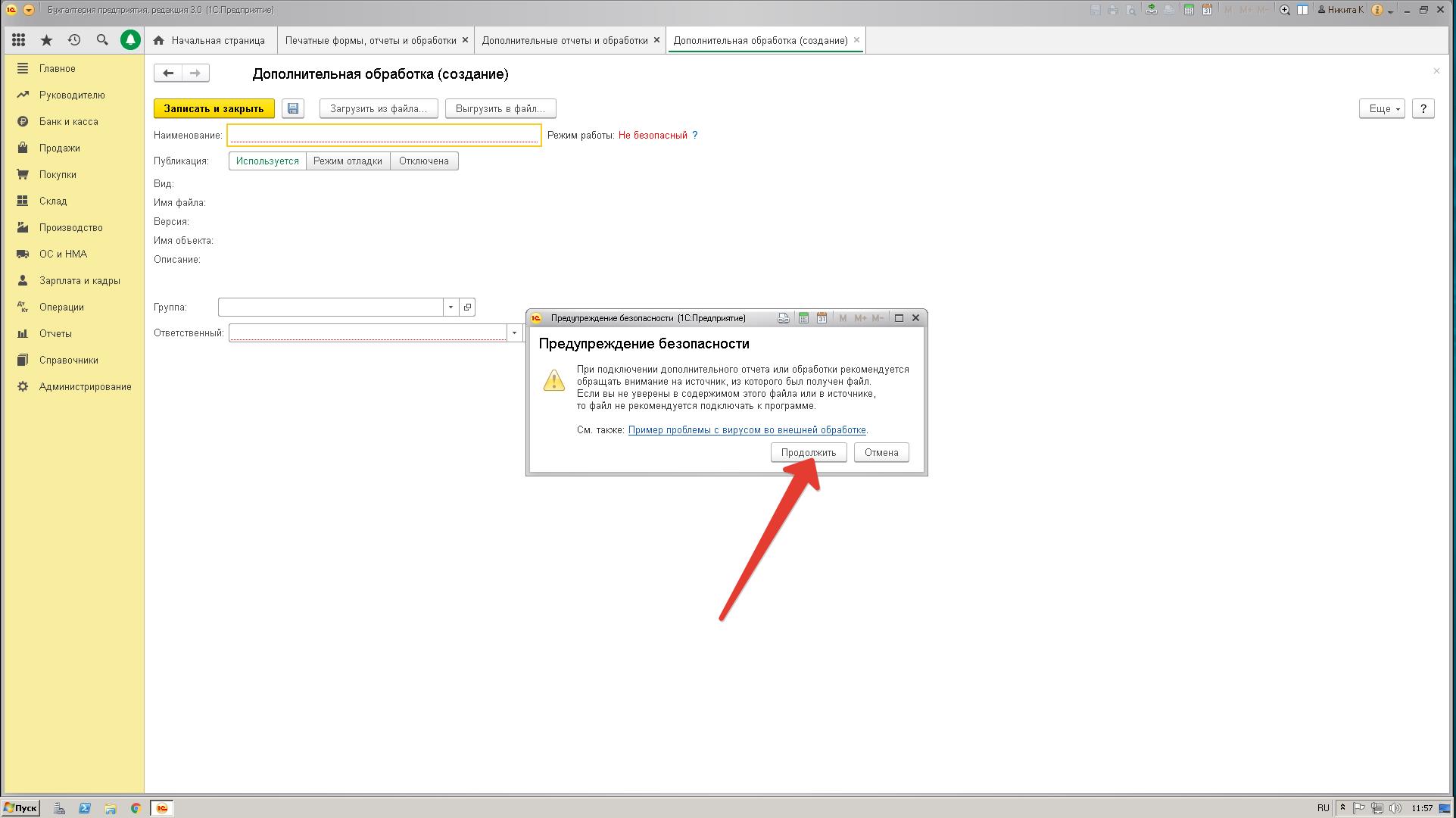Set publication to Используется
The height and width of the screenshot is (818, 1456).
pyautogui.click(x=267, y=161)
